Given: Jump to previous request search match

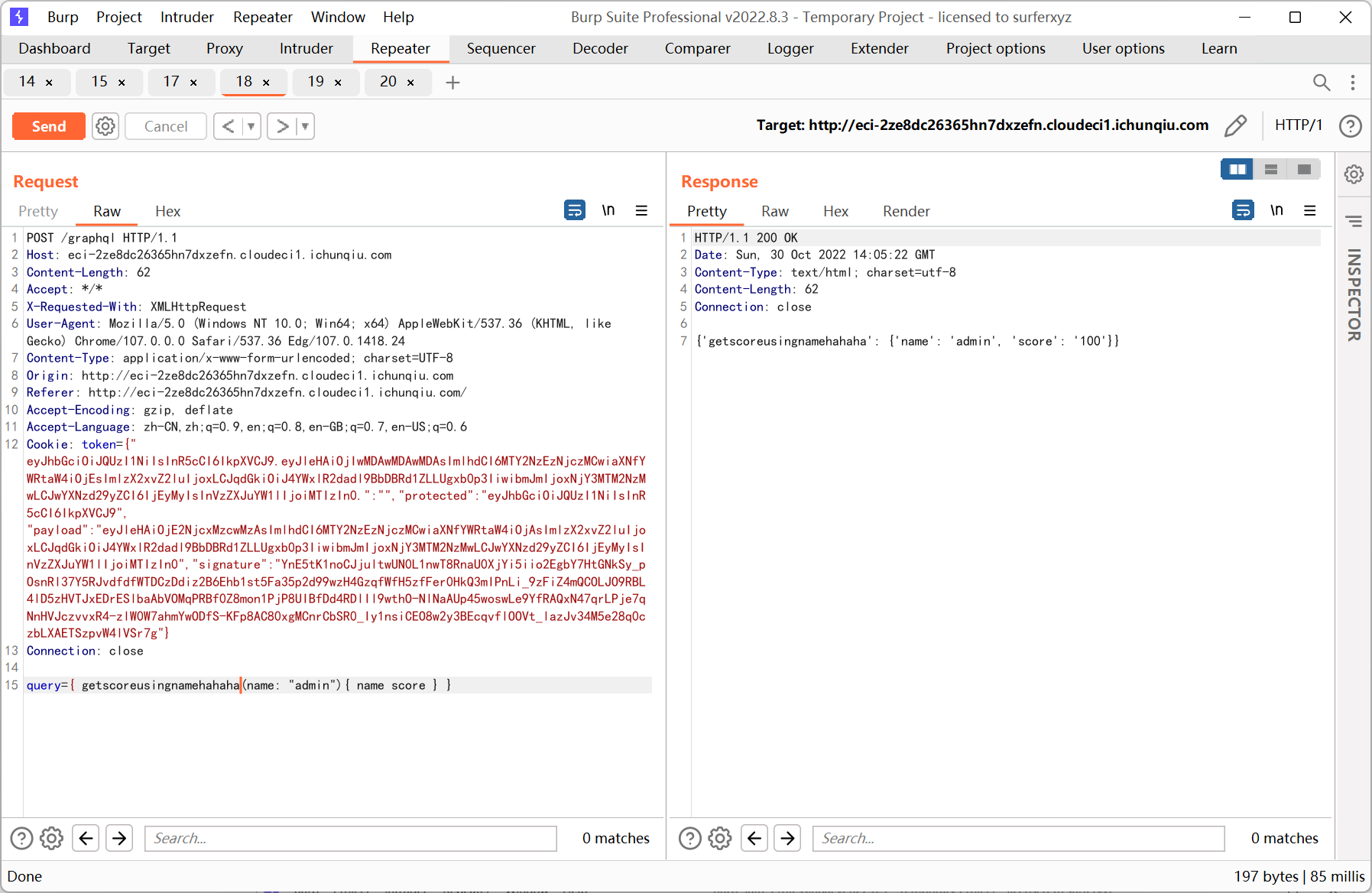Looking at the screenshot, I should click(86, 839).
